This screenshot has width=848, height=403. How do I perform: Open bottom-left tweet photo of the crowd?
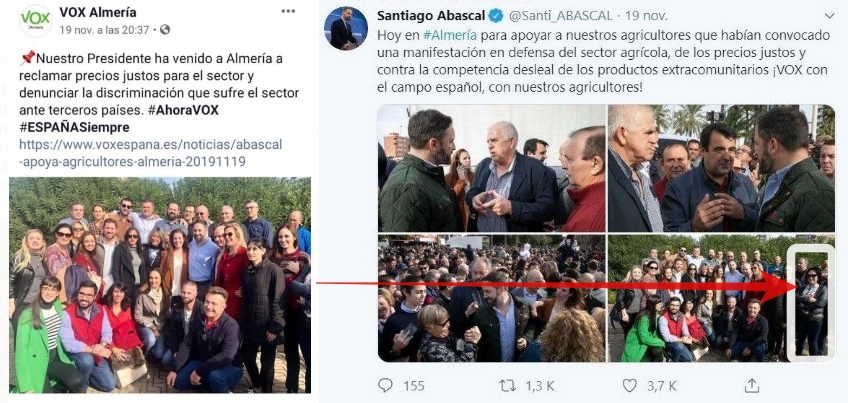[492, 298]
